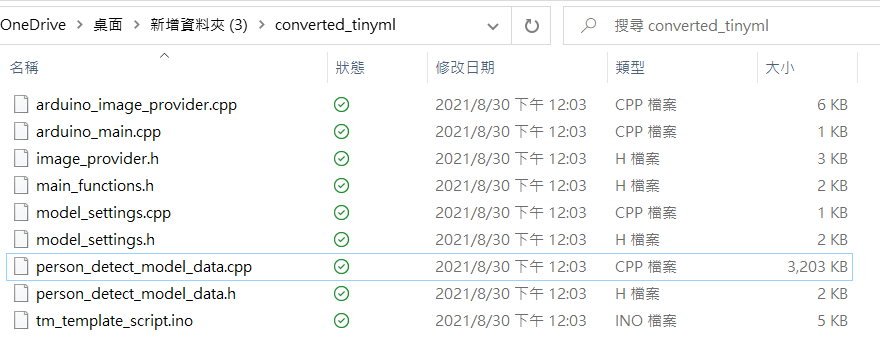Select the arduino_main.cpp file icon

21,131
